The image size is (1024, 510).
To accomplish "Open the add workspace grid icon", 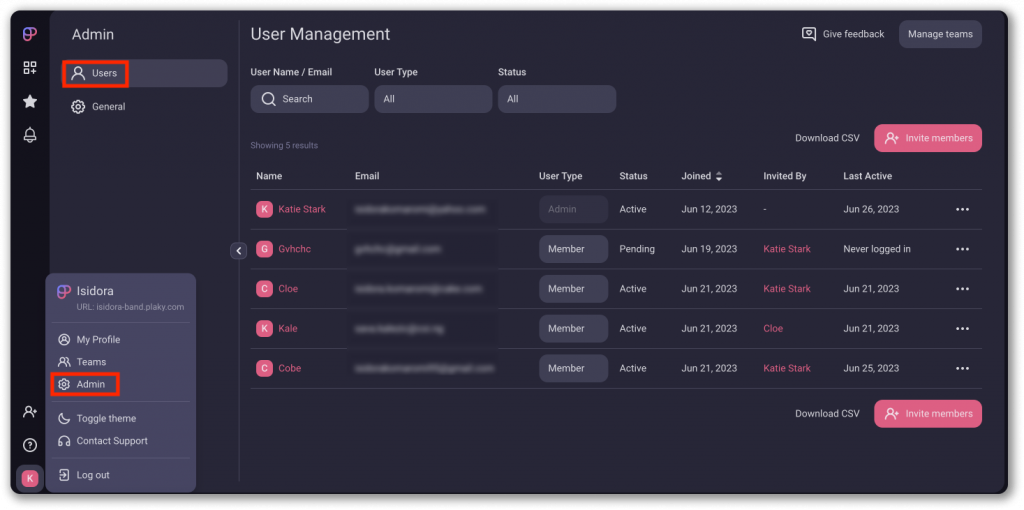I will click(30, 68).
